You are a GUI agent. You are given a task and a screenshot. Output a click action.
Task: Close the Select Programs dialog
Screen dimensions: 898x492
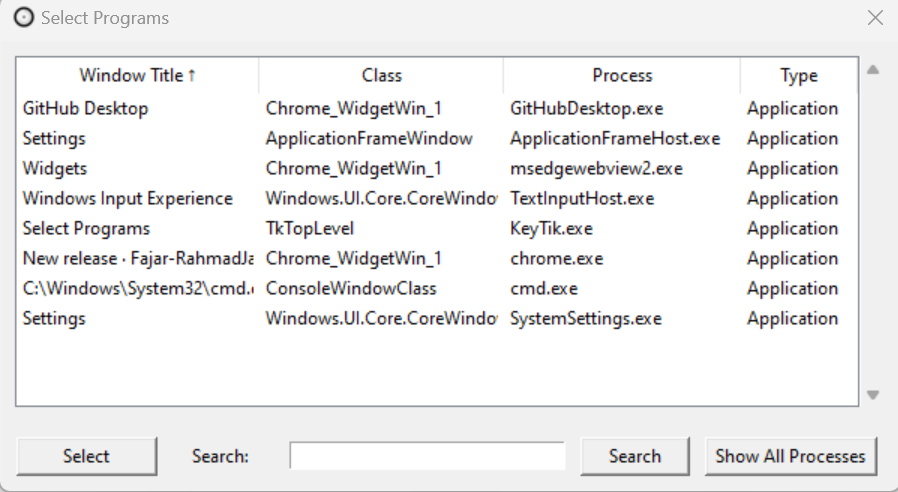875,18
